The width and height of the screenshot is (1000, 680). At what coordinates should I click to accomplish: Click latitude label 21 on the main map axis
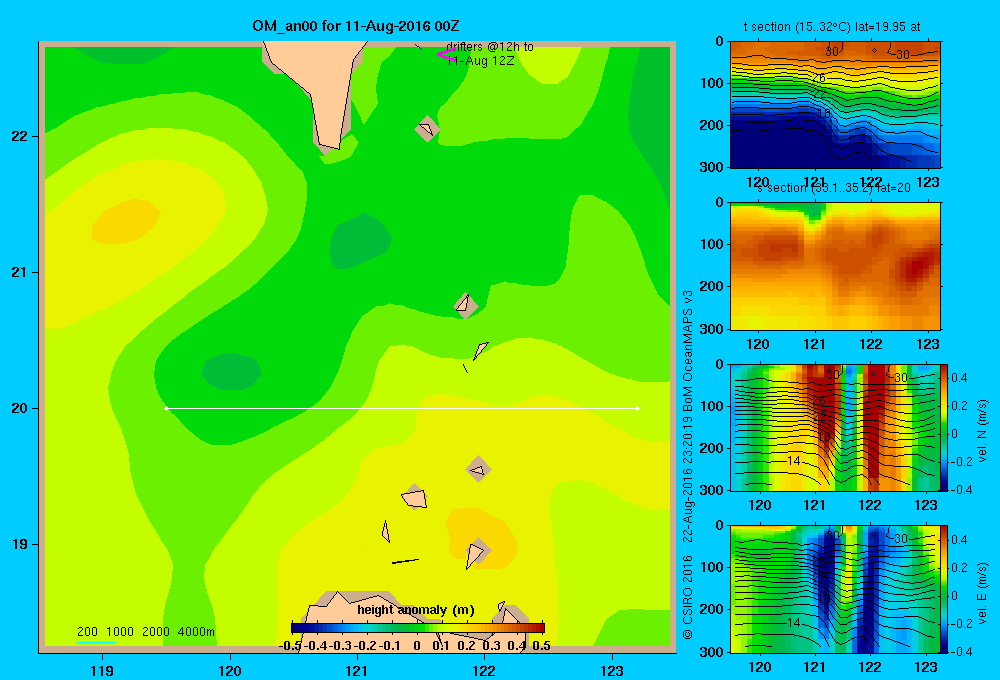coord(19,272)
